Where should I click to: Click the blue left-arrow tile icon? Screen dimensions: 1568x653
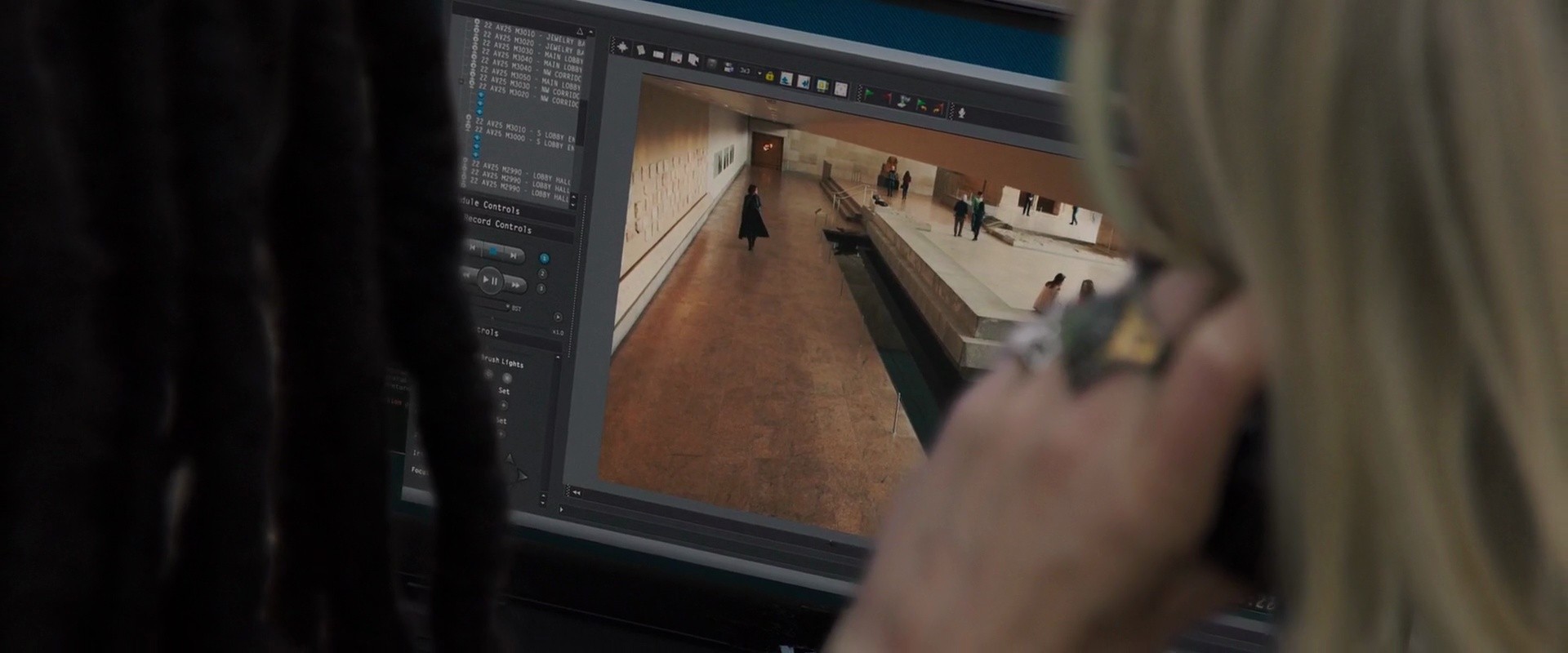point(804,82)
